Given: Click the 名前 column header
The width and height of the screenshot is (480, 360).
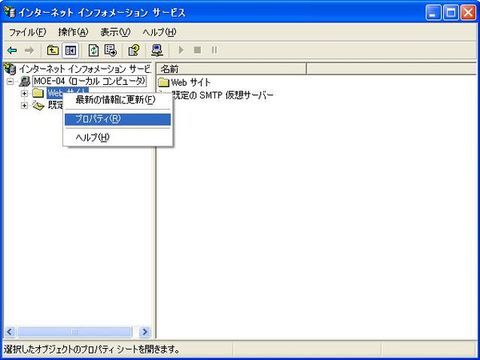Looking at the screenshot, I should click(x=231, y=69).
